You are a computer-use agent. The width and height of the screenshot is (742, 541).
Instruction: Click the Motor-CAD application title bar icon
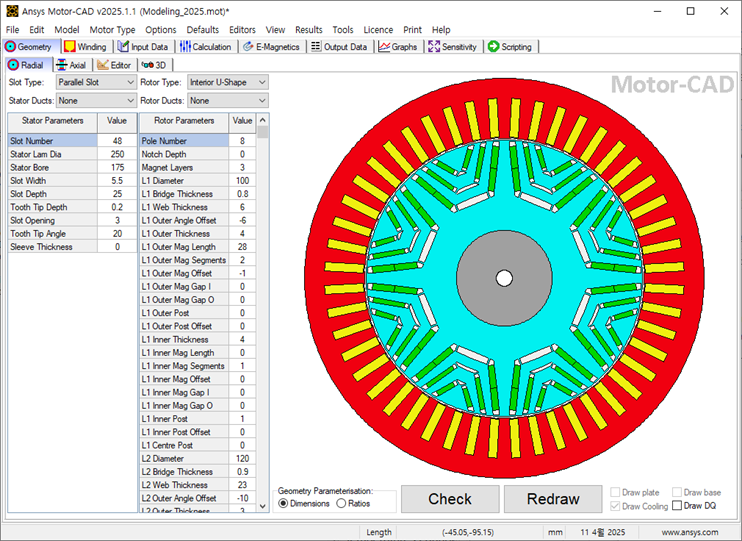tap(12, 11)
